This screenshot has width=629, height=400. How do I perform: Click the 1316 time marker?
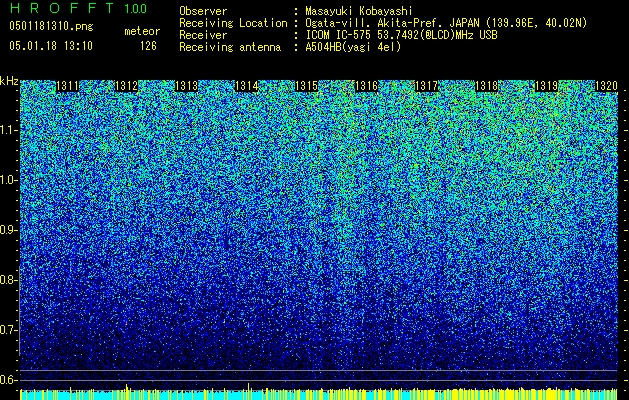pos(366,86)
